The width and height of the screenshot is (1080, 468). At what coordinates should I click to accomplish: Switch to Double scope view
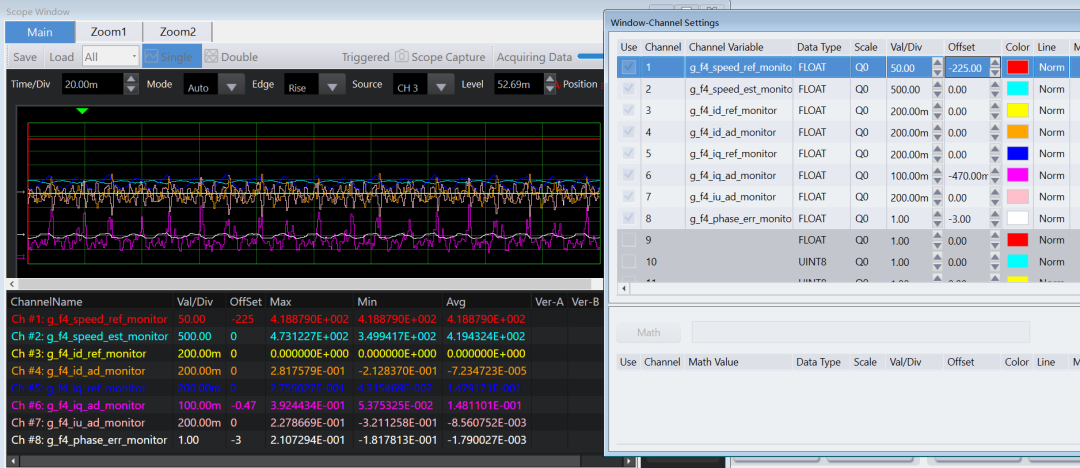coord(211,57)
